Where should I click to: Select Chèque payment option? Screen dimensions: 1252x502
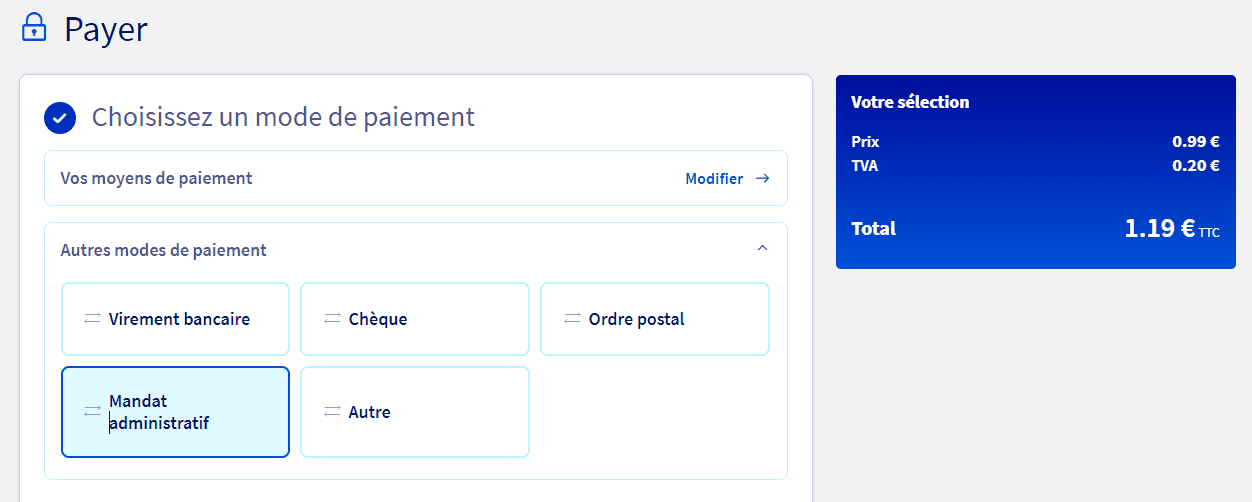tap(415, 319)
